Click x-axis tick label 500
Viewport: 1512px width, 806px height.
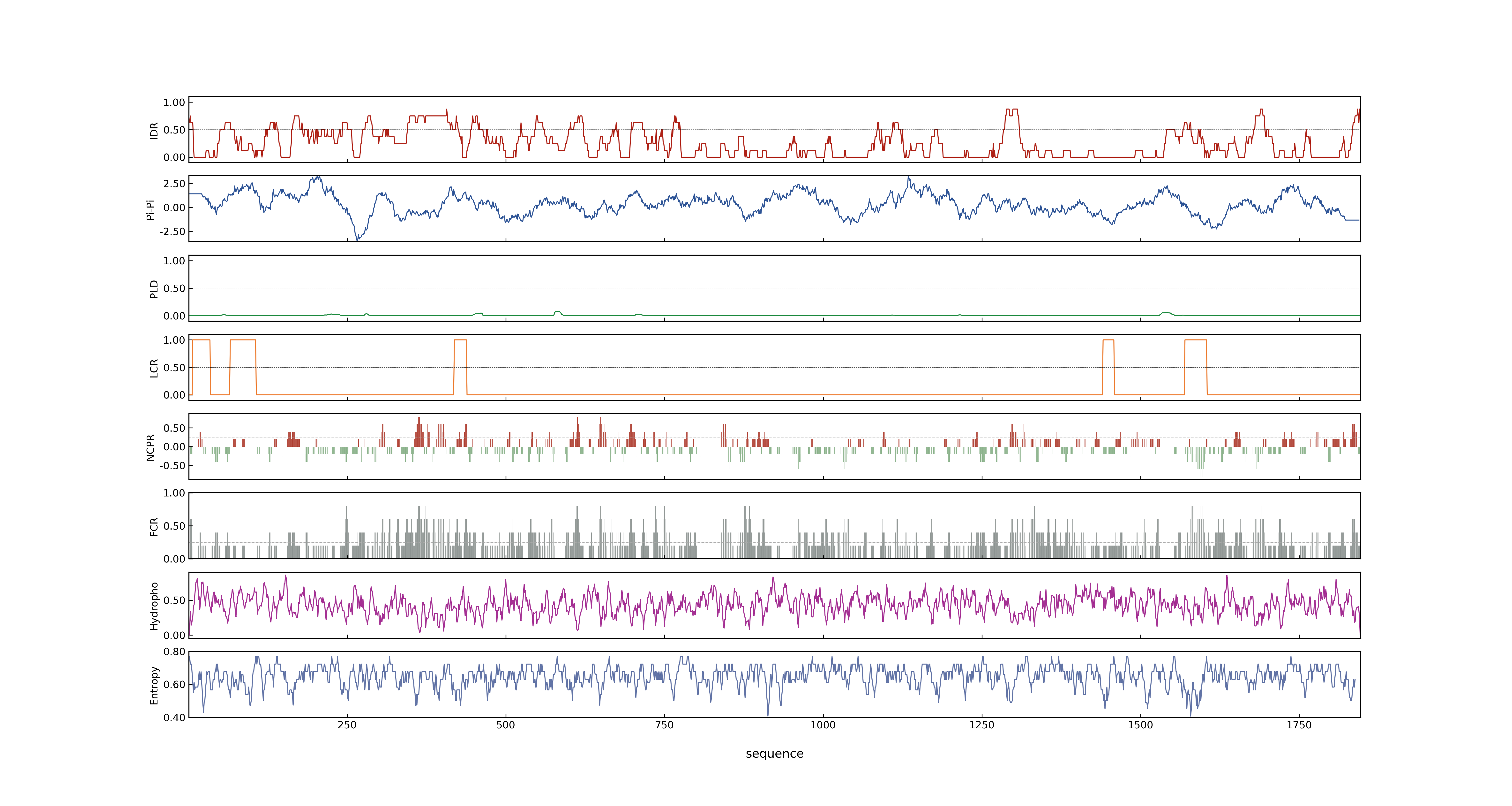[505, 725]
